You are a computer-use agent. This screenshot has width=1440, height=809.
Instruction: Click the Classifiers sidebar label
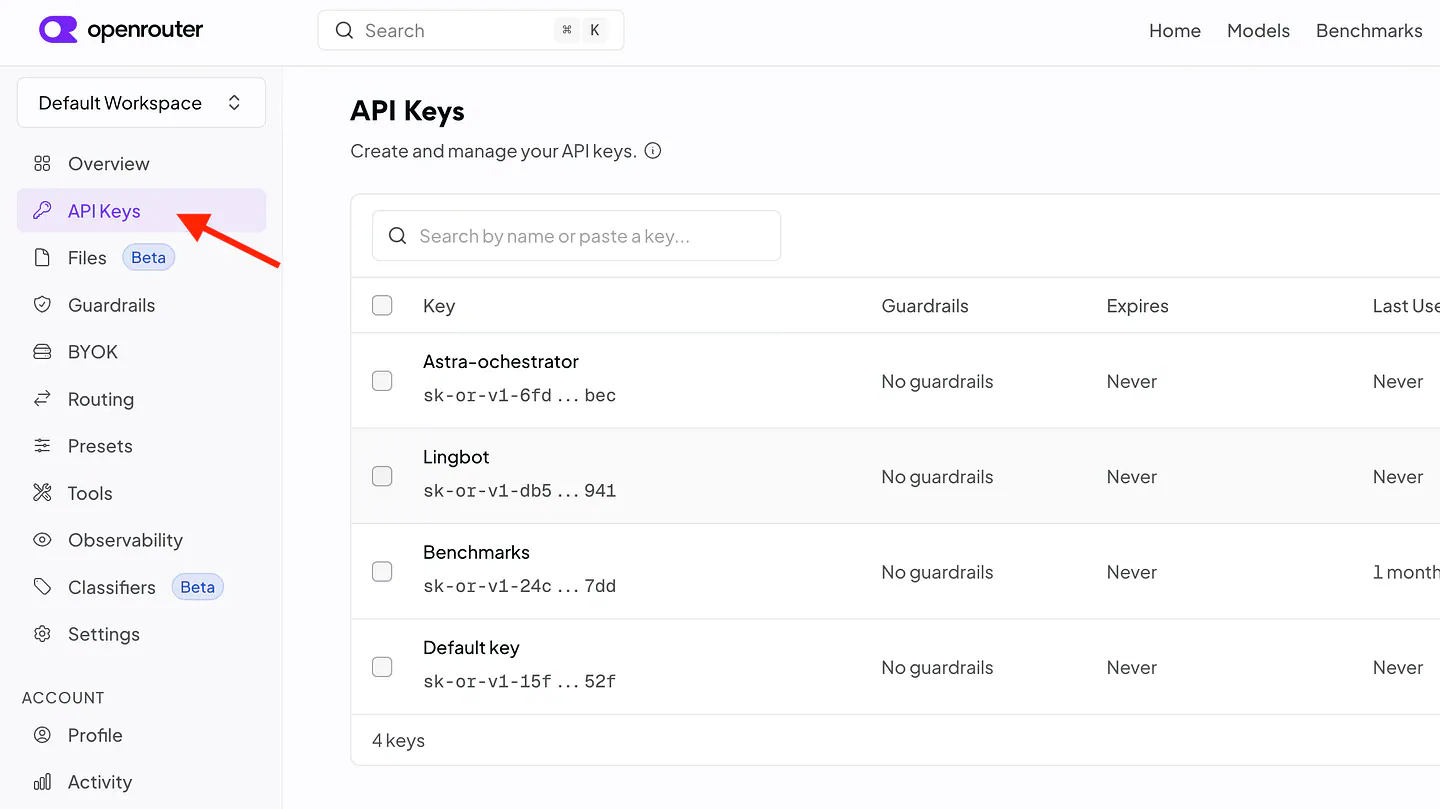[112, 587]
